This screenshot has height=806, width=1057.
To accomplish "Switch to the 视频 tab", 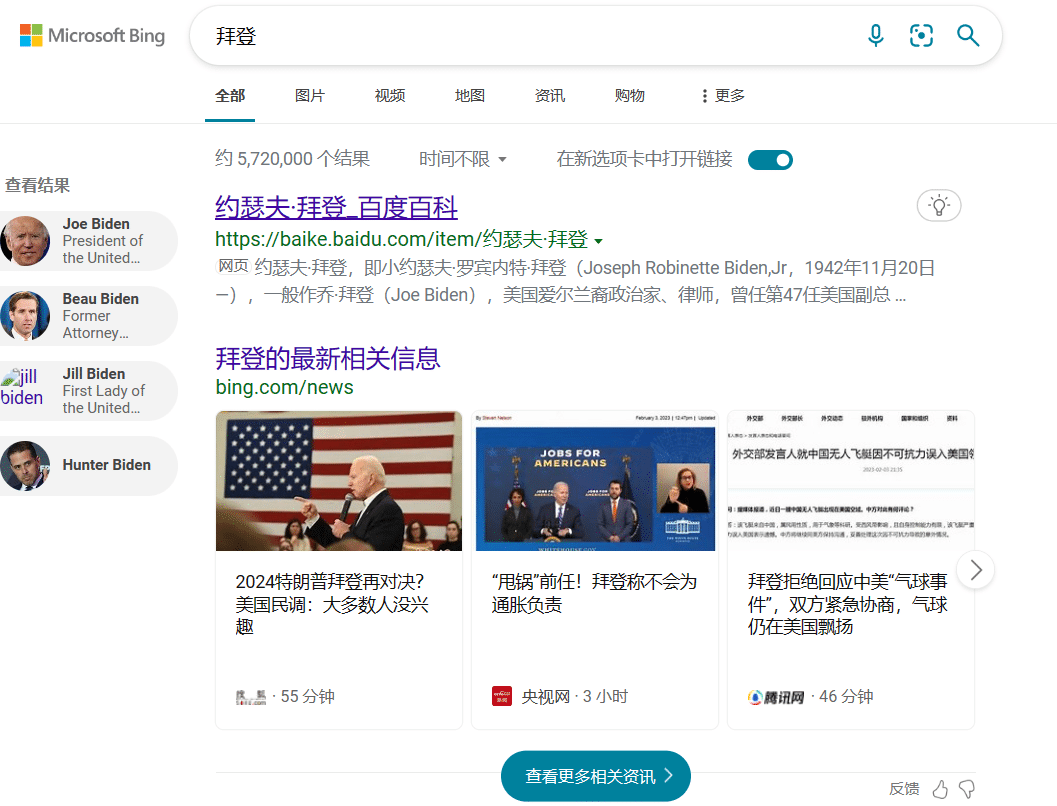I will pyautogui.click(x=390, y=96).
